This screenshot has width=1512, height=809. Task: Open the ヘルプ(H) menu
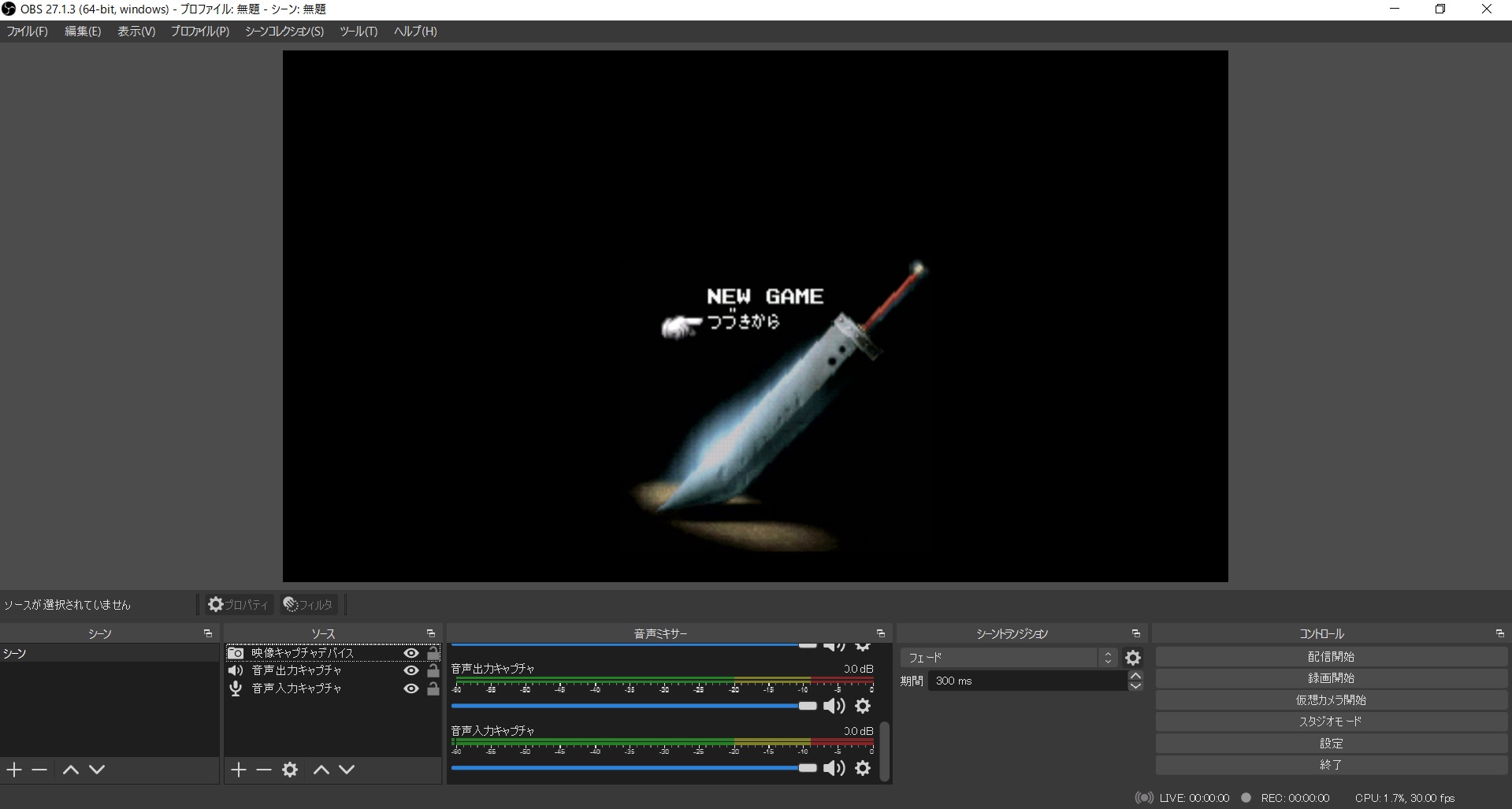415,32
